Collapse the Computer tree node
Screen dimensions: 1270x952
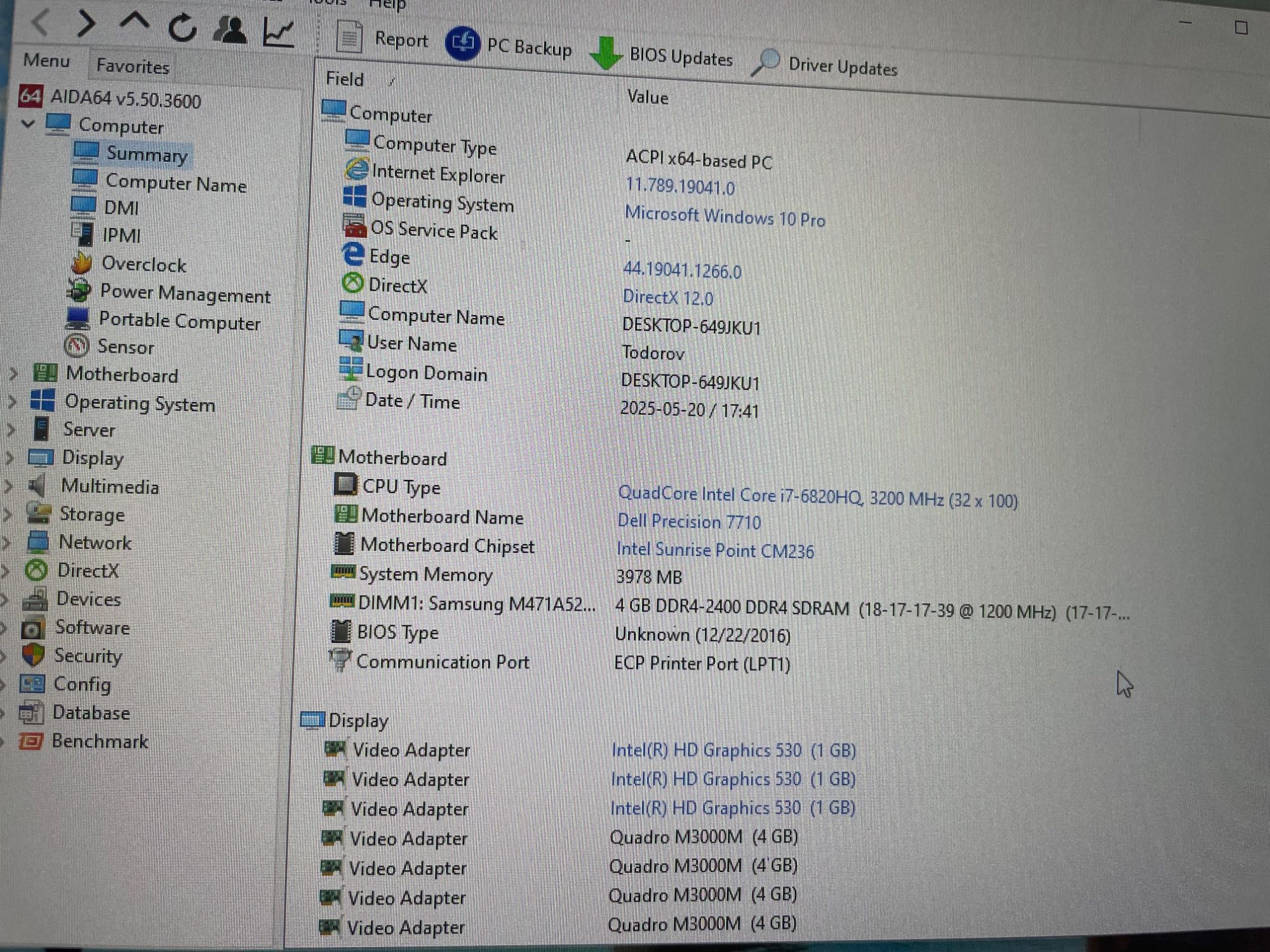coord(27,123)
